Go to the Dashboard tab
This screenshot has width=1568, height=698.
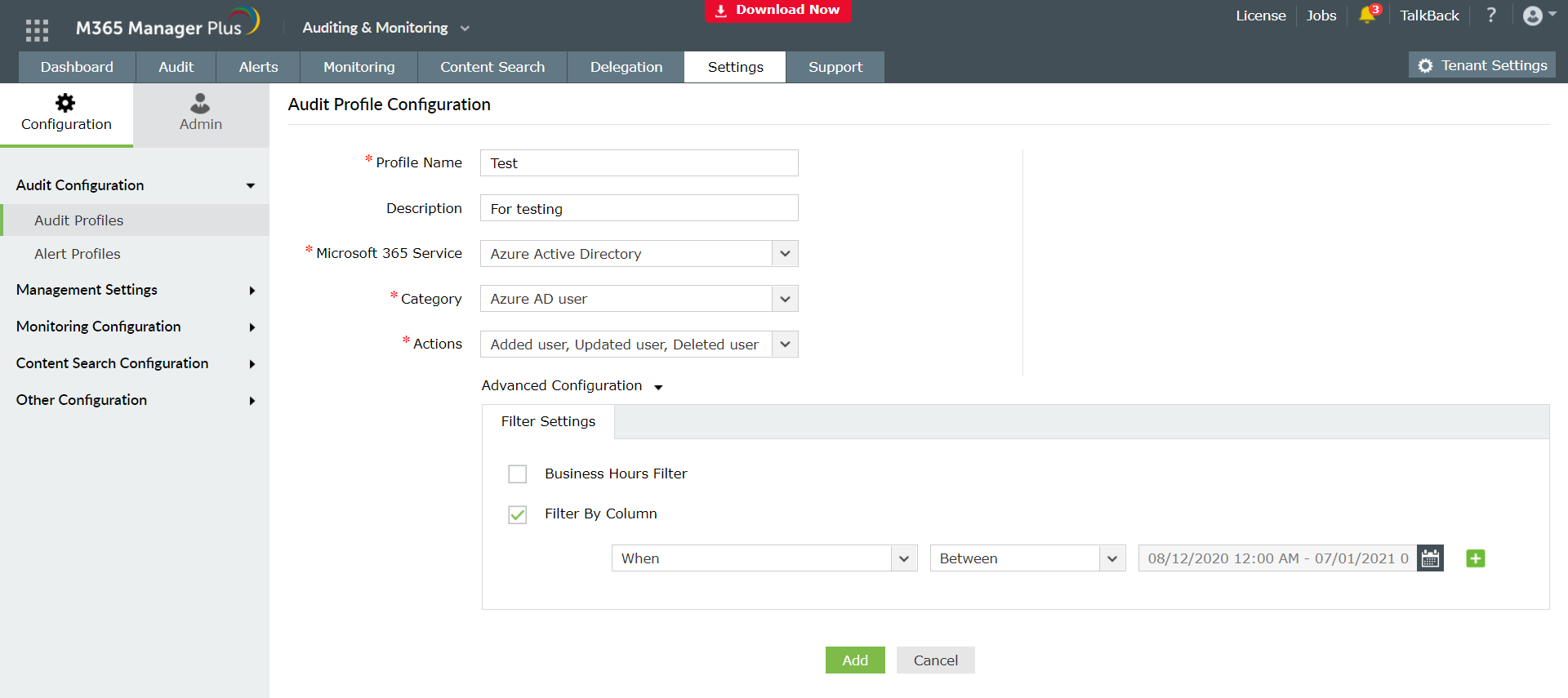pyautogui.click(x=77, y=67)
